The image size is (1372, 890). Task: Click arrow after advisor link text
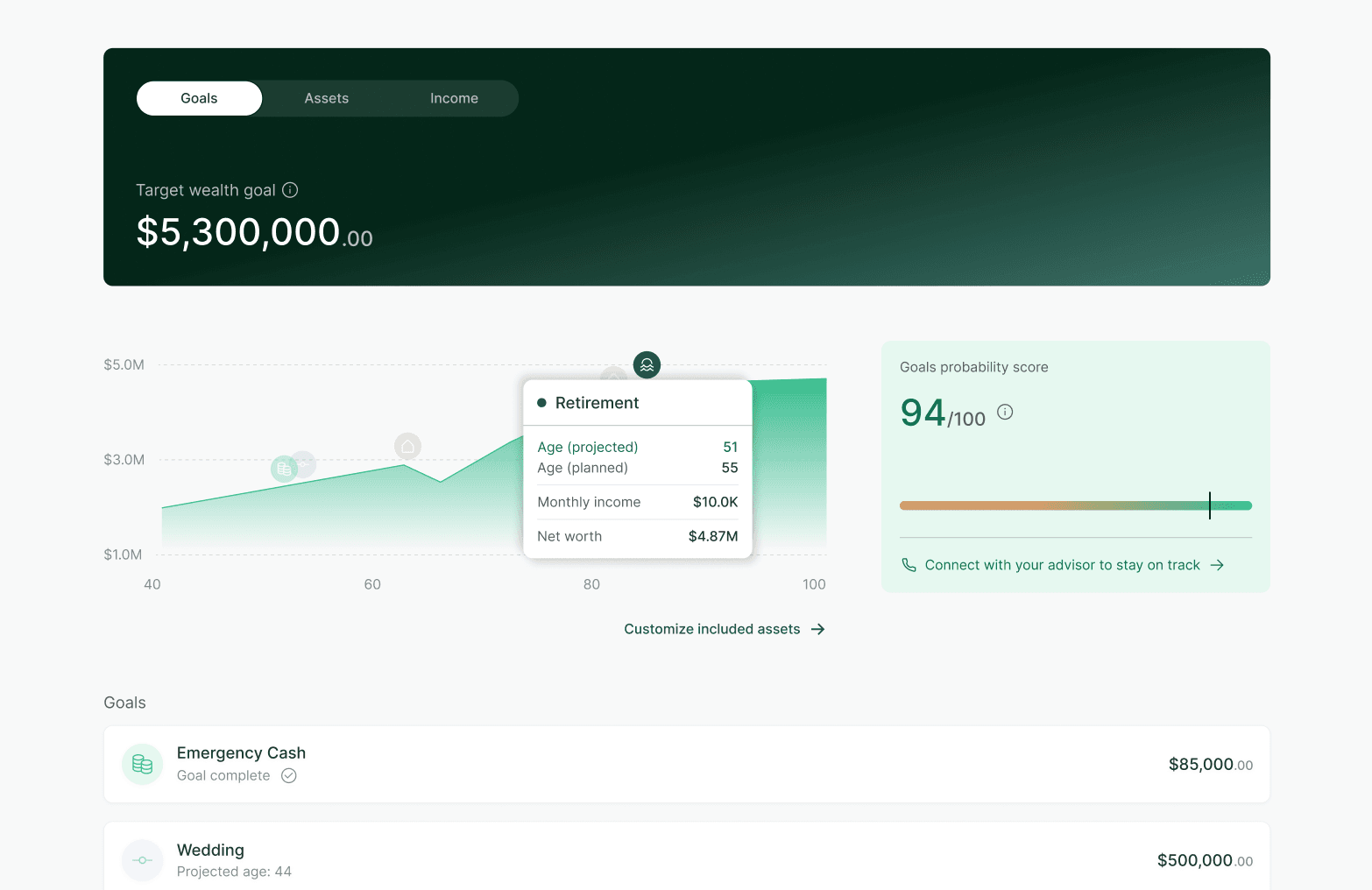pos(1217,565)
